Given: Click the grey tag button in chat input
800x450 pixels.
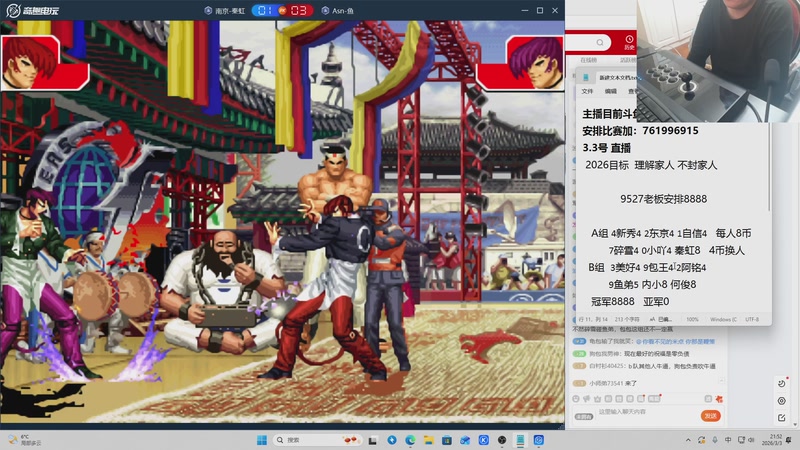Looking at the screenshot, I should click(x=584, y=416).
